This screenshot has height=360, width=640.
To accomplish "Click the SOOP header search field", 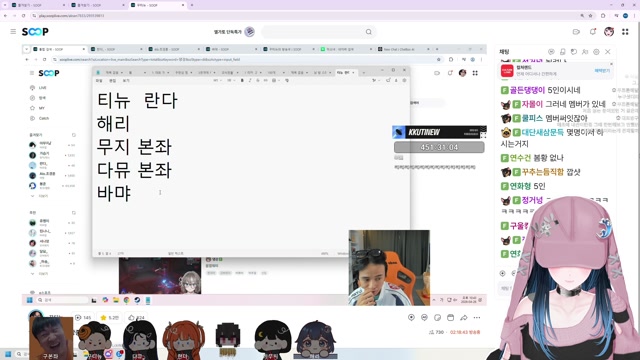I will 318,32.
